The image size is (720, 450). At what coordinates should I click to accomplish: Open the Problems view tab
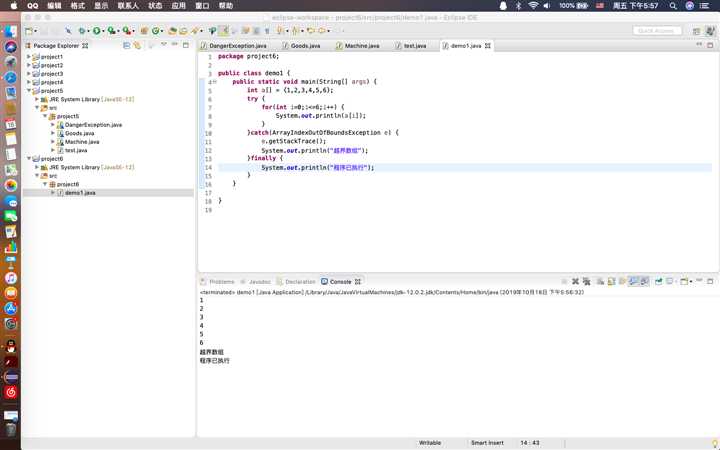click(218, 281)
